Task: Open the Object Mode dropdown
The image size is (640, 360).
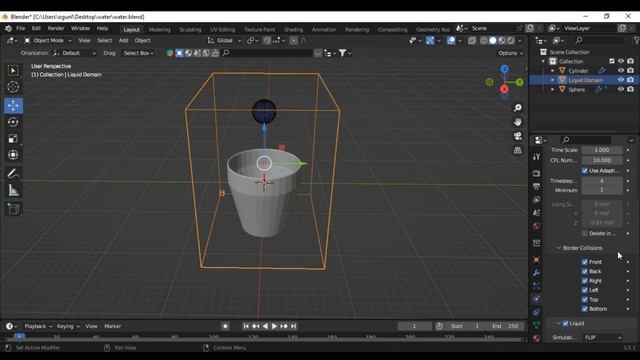Action: [x=48, y=40]
